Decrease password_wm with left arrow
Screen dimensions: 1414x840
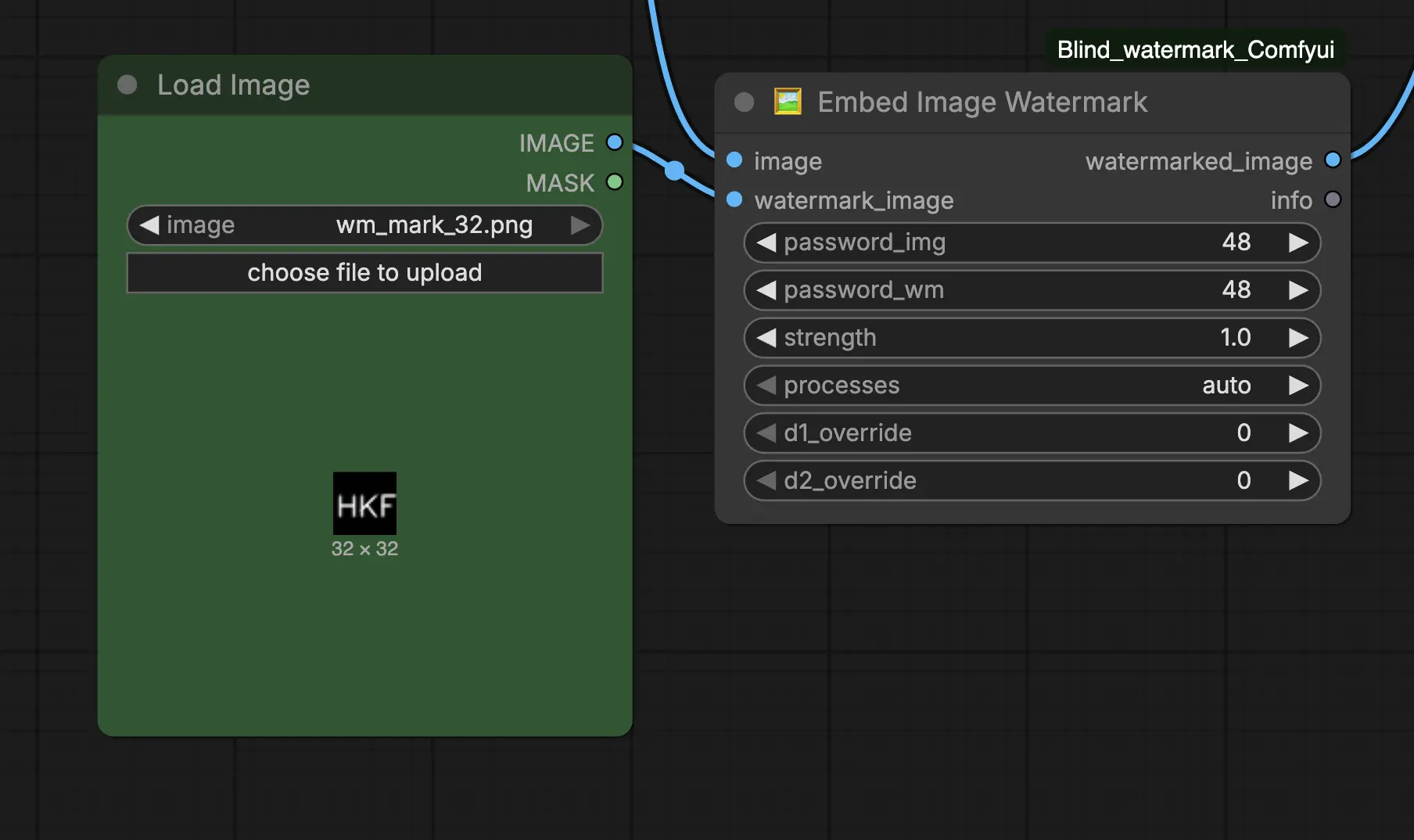766,290
